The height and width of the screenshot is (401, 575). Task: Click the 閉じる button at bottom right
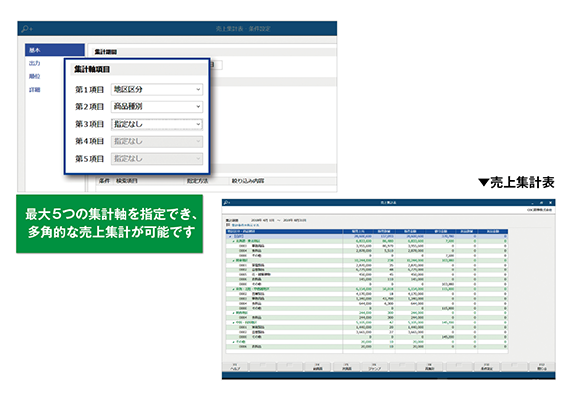[542, 367]
